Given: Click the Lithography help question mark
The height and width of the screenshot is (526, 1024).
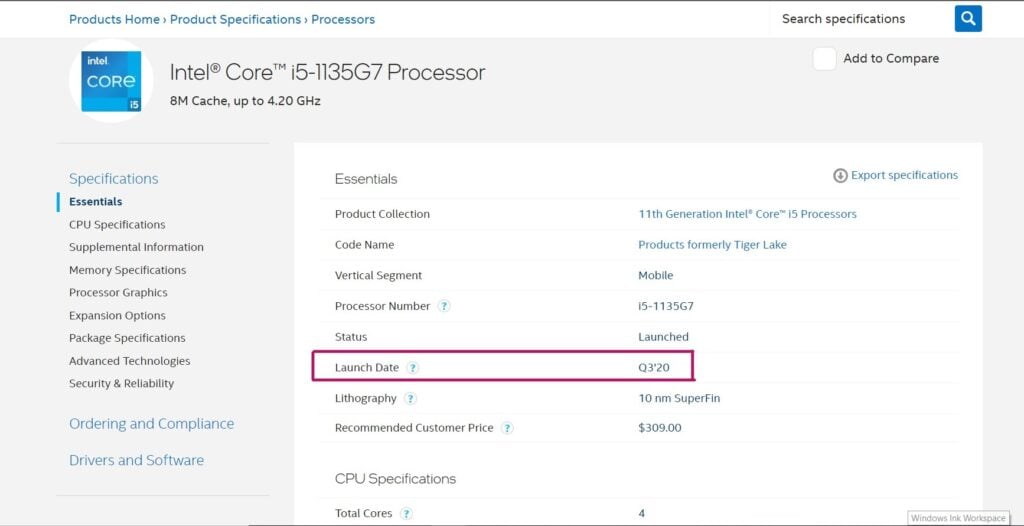Looking at the screenshot, I should (410, 399).
